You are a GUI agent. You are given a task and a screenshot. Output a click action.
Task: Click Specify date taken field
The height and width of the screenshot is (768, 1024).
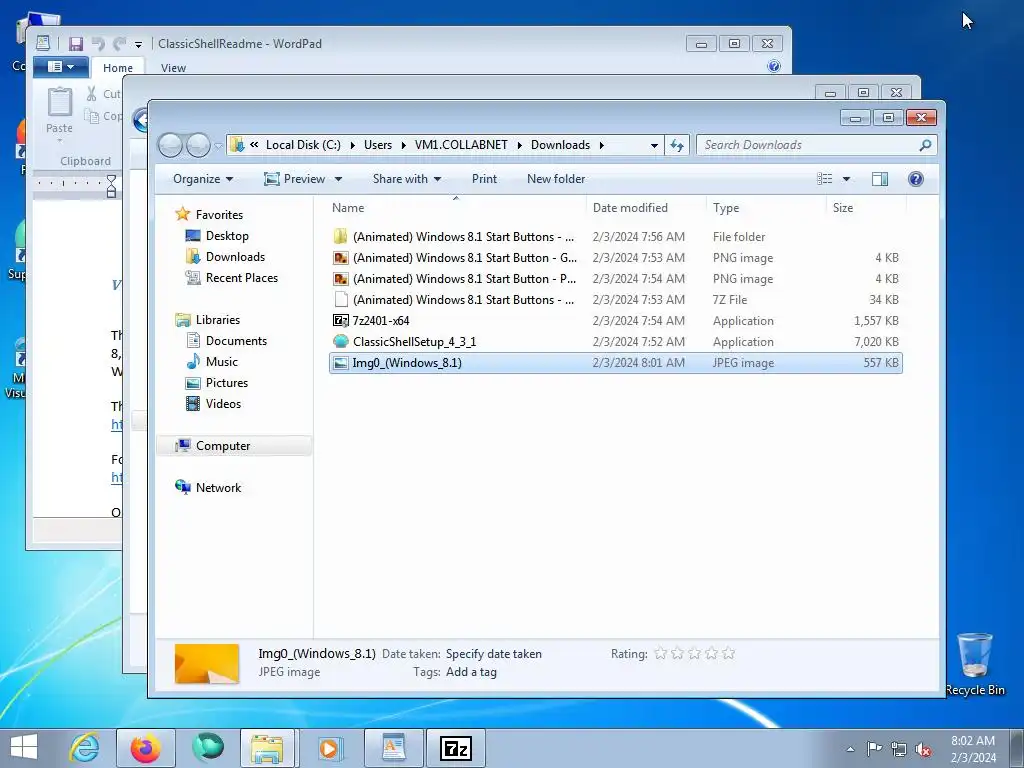[x=494, y=654]
